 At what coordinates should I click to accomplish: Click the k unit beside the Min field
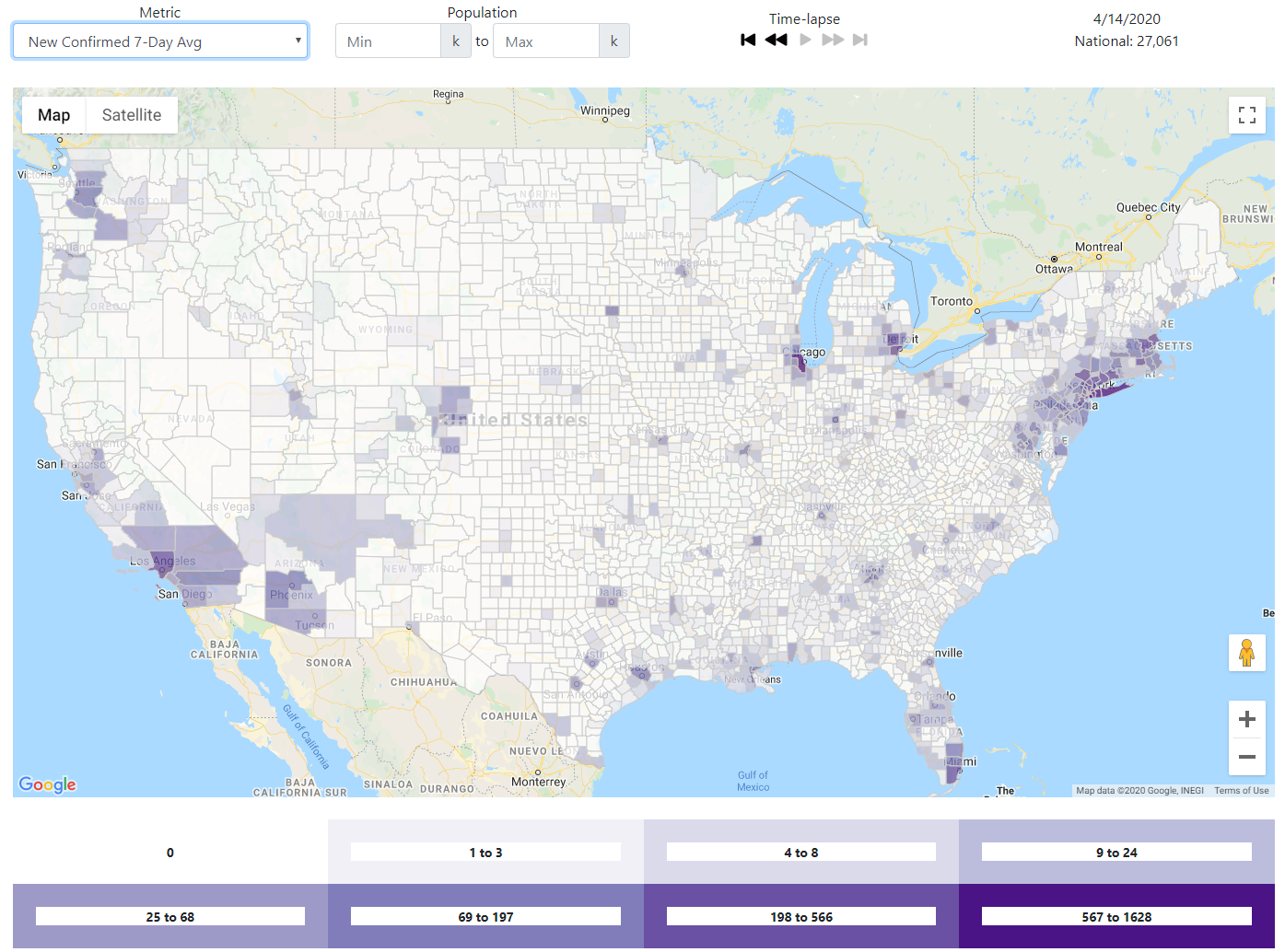click(456, 41)
